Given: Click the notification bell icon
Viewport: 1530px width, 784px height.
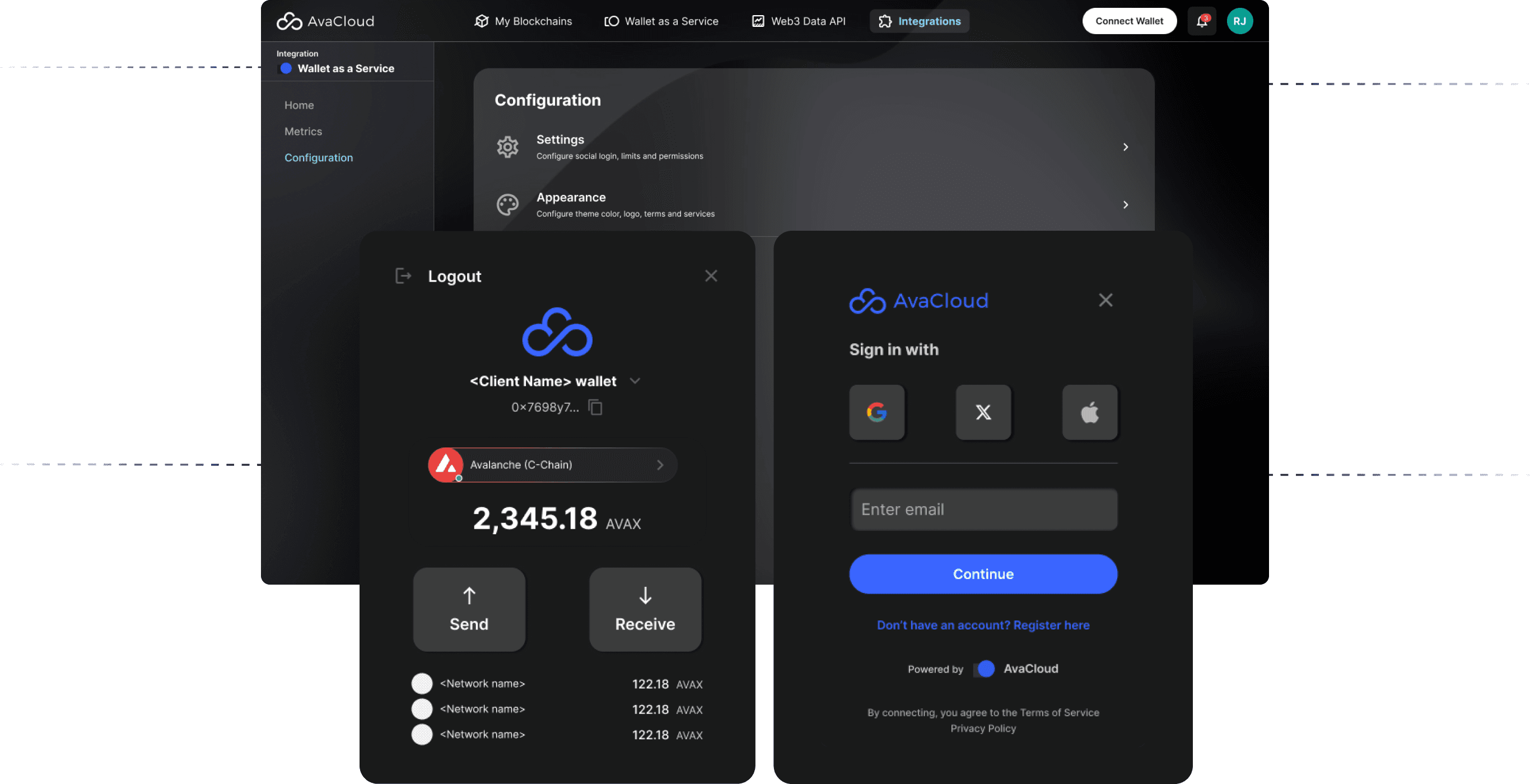Looking at the screenshot, I should coord(1202,21).
